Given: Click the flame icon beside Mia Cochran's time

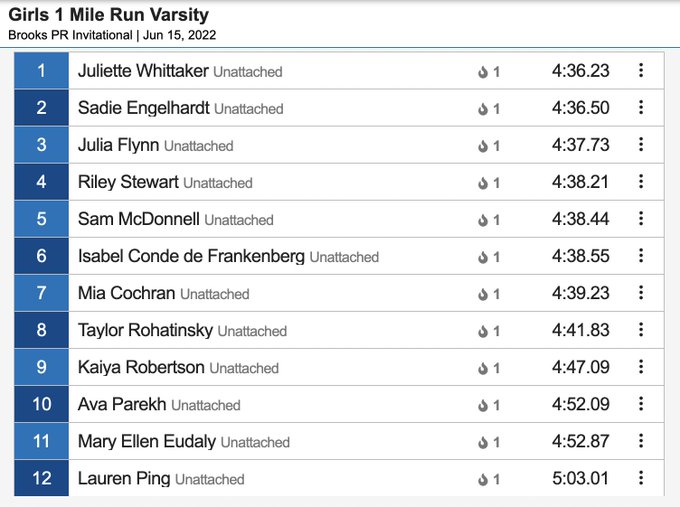Looking at the screenshot, I should pos(483,294).
